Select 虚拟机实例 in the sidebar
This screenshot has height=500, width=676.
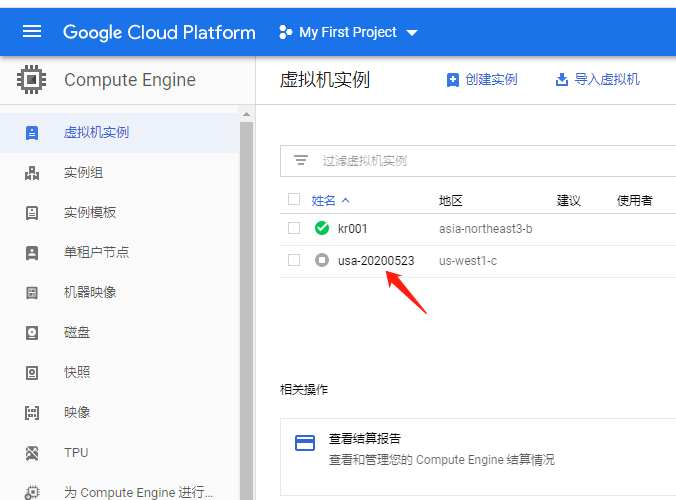click(x=119, y=133)
